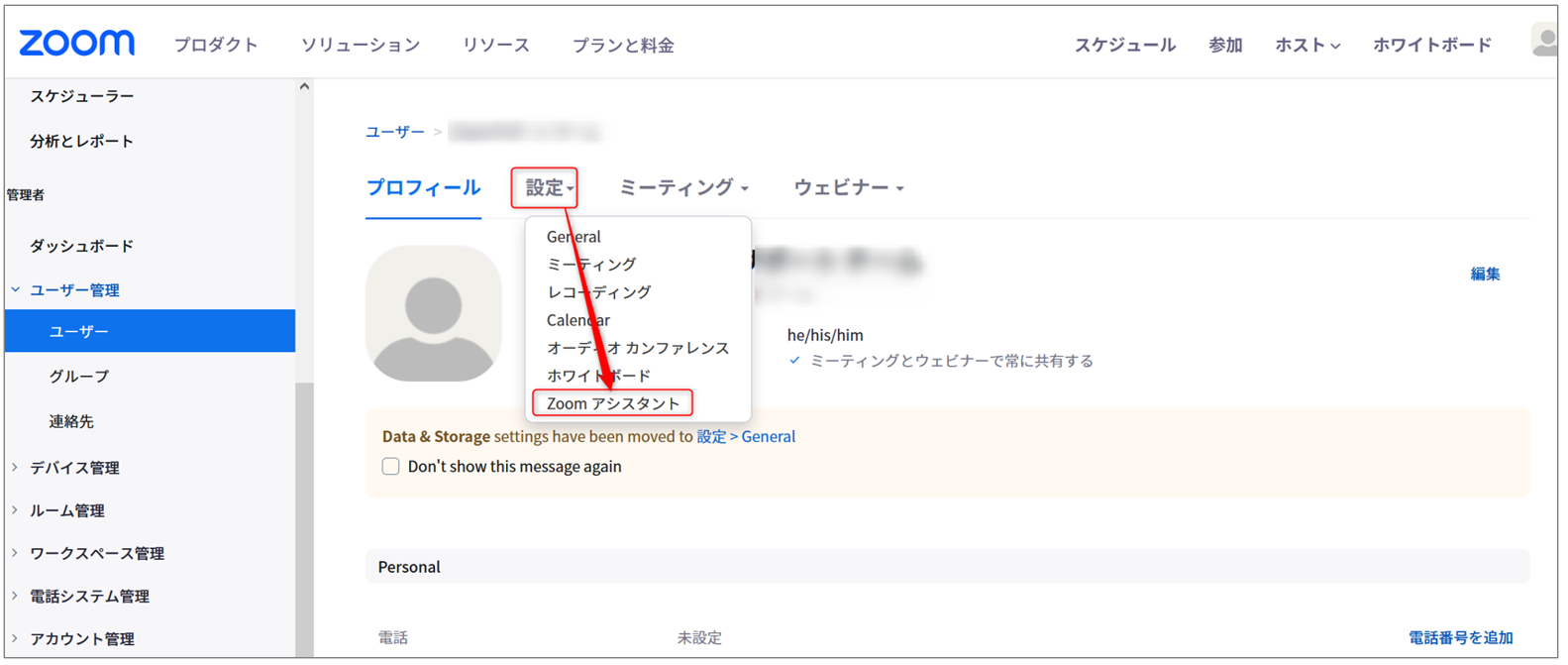Click the sidebar scrollbar thumb
Viewport: 1568px width, 665px height.
(304, 520)
